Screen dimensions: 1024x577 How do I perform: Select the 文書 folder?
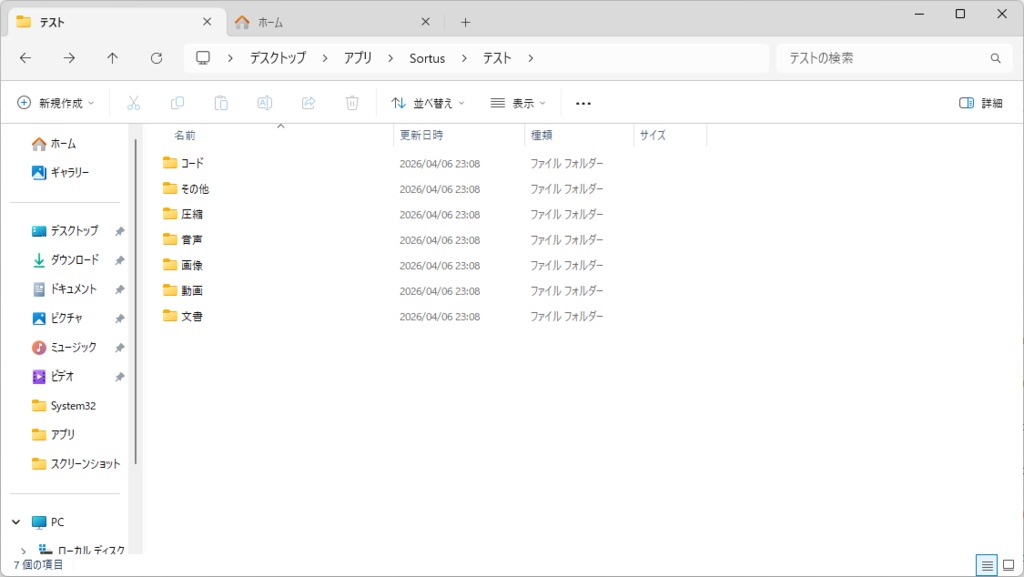(x=182, y=316)
